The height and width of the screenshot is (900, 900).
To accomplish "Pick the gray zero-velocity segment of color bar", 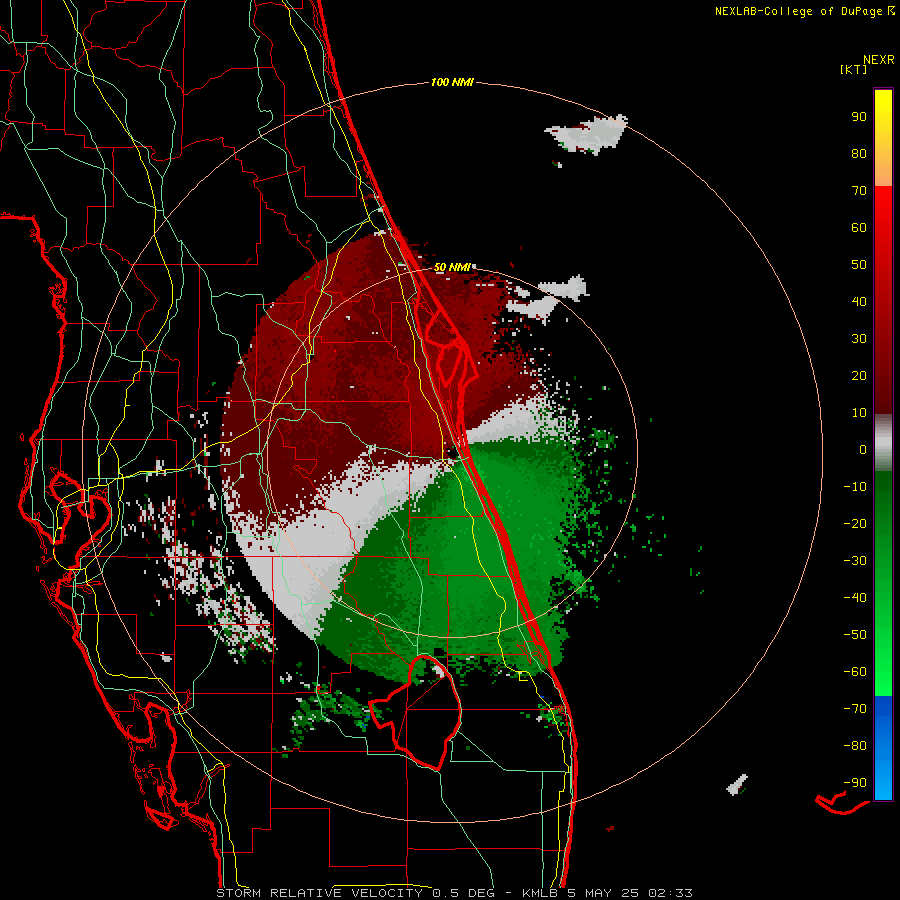I will tap(883, 443).
